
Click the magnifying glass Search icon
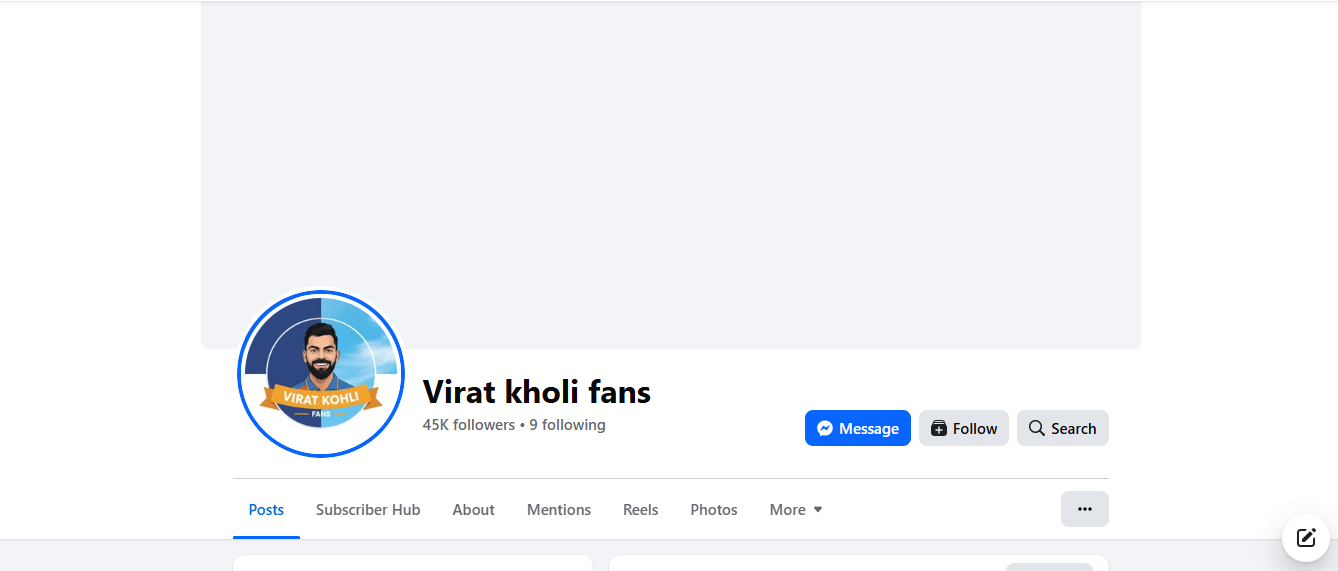1036,428
